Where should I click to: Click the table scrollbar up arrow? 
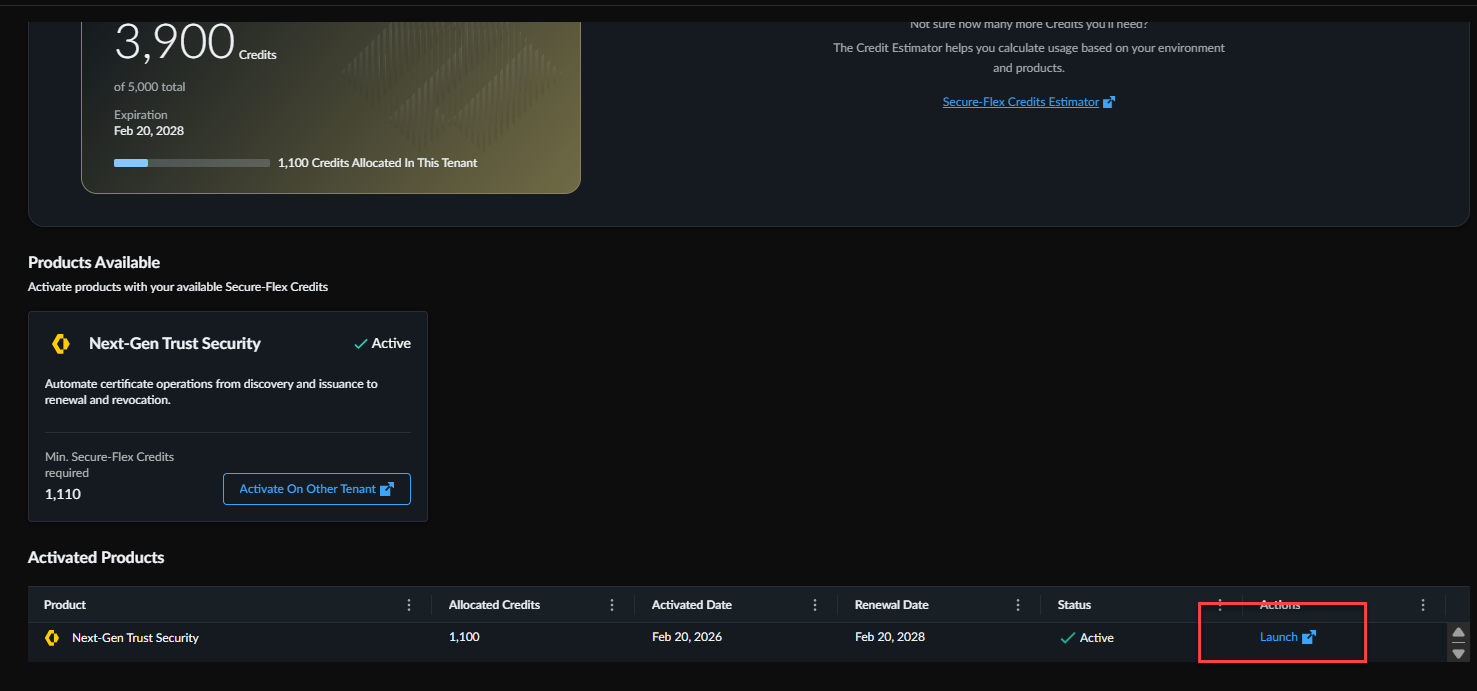(1458, 632)
